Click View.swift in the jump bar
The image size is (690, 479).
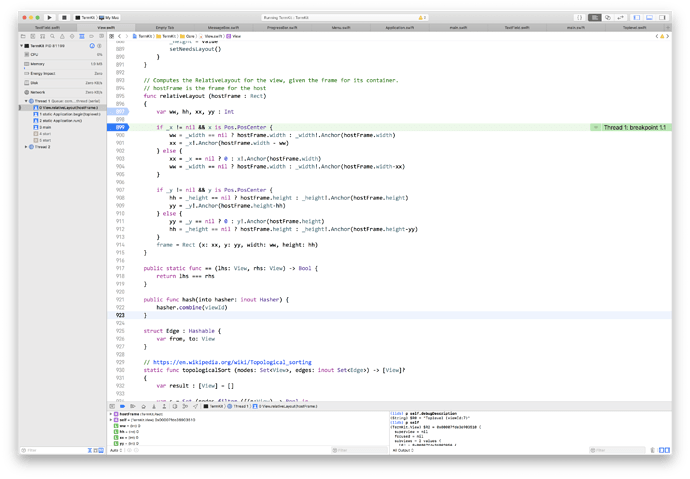211,37
